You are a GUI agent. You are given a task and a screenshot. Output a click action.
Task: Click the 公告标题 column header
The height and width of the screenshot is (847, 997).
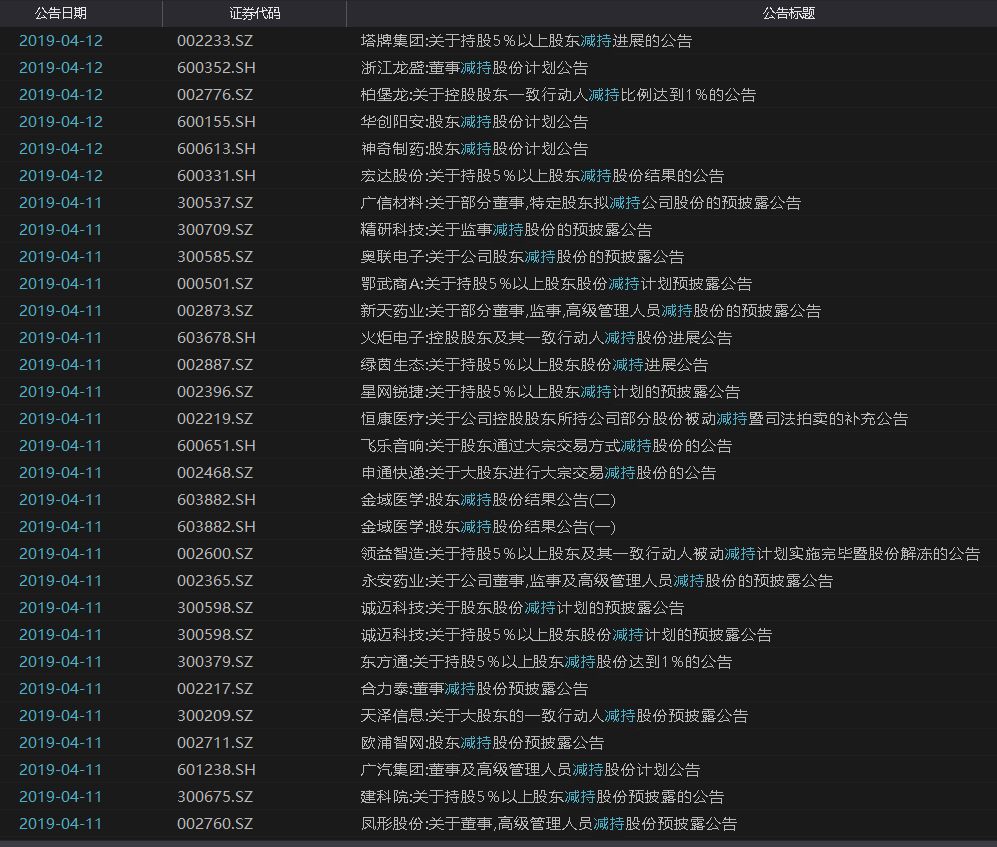788,14
